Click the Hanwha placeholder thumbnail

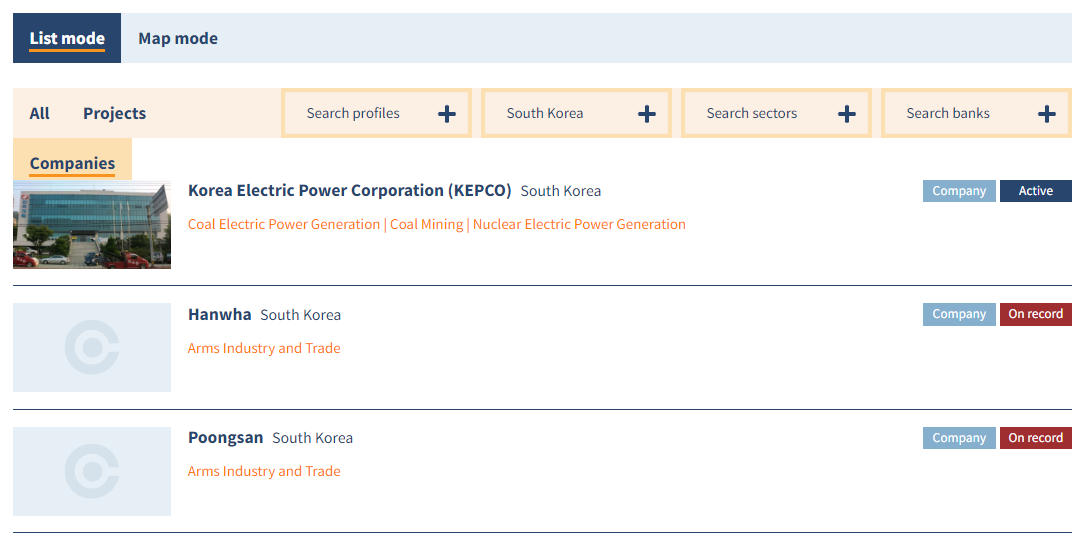pyautogui.click(x=92, y=347)
